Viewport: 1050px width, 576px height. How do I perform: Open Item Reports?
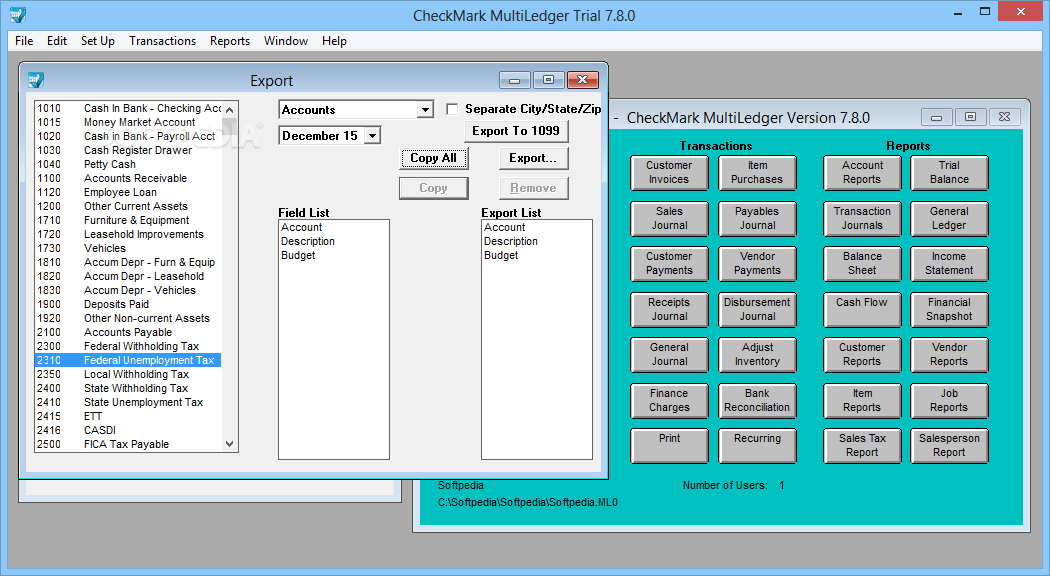pos(862,401)
